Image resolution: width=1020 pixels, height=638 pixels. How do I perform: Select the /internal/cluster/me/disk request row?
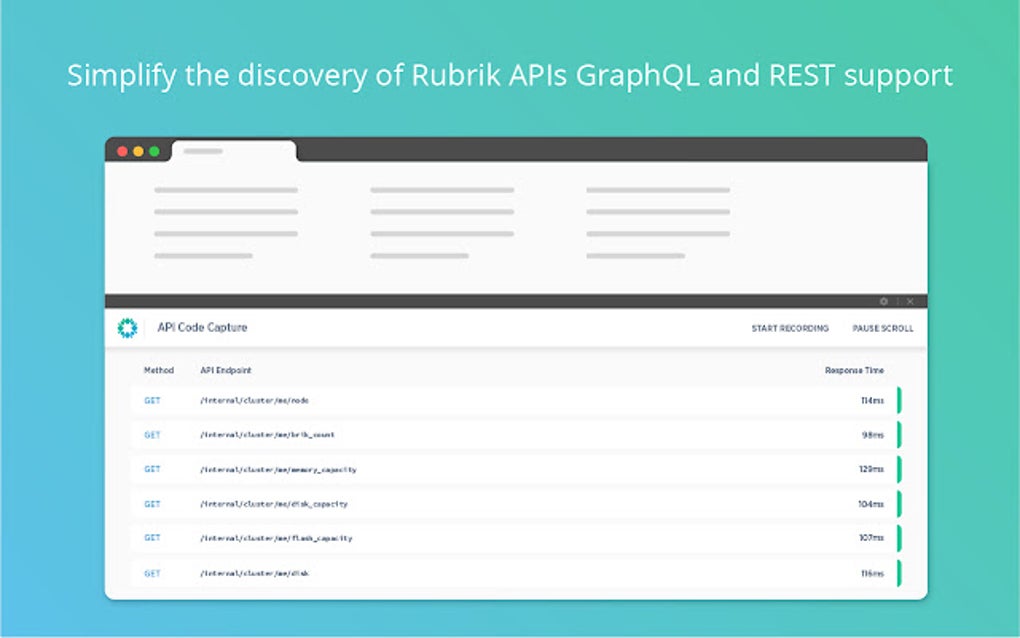(x=251, y=573)
